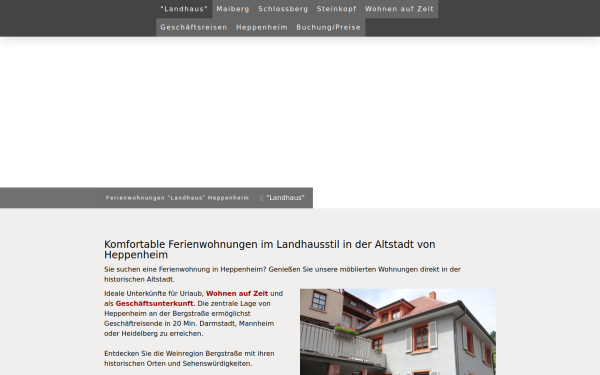Click text "oder Heidelberg zu erreichen."
The width and height of the screenshot is (600, 375).
coord(153,334)
